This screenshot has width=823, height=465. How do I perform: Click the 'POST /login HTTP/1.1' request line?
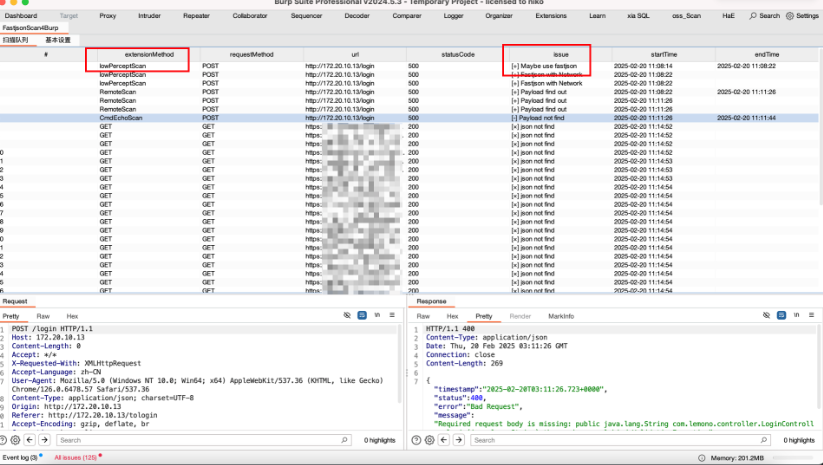[x=52, y=329]
